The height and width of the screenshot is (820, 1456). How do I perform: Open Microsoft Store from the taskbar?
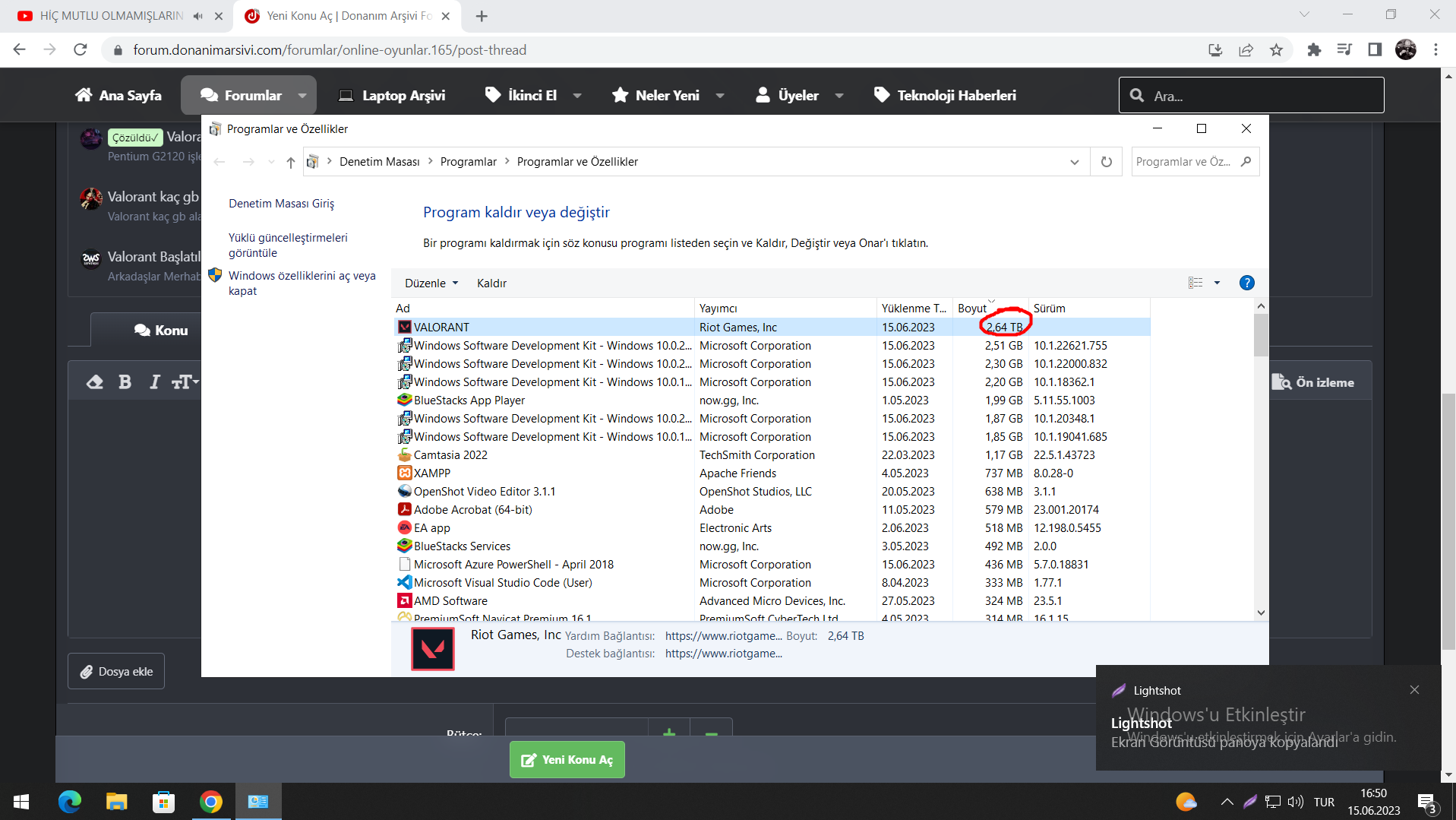[x=164, y=801]
